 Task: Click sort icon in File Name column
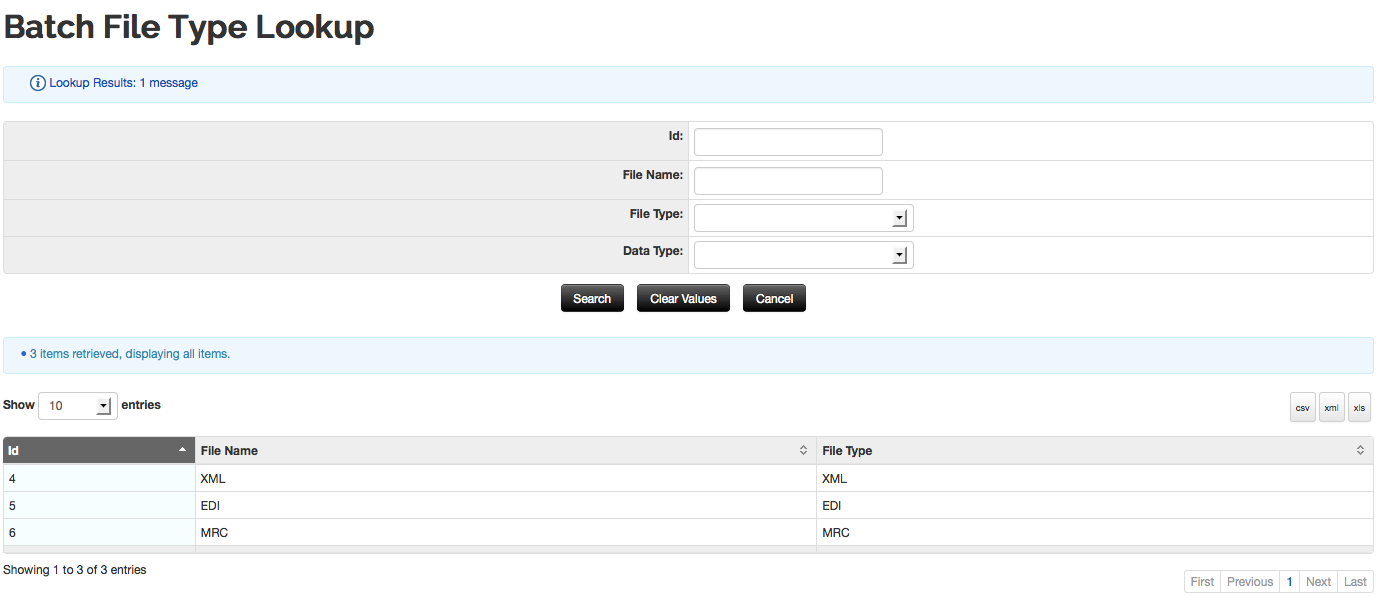tap(803, 451)
